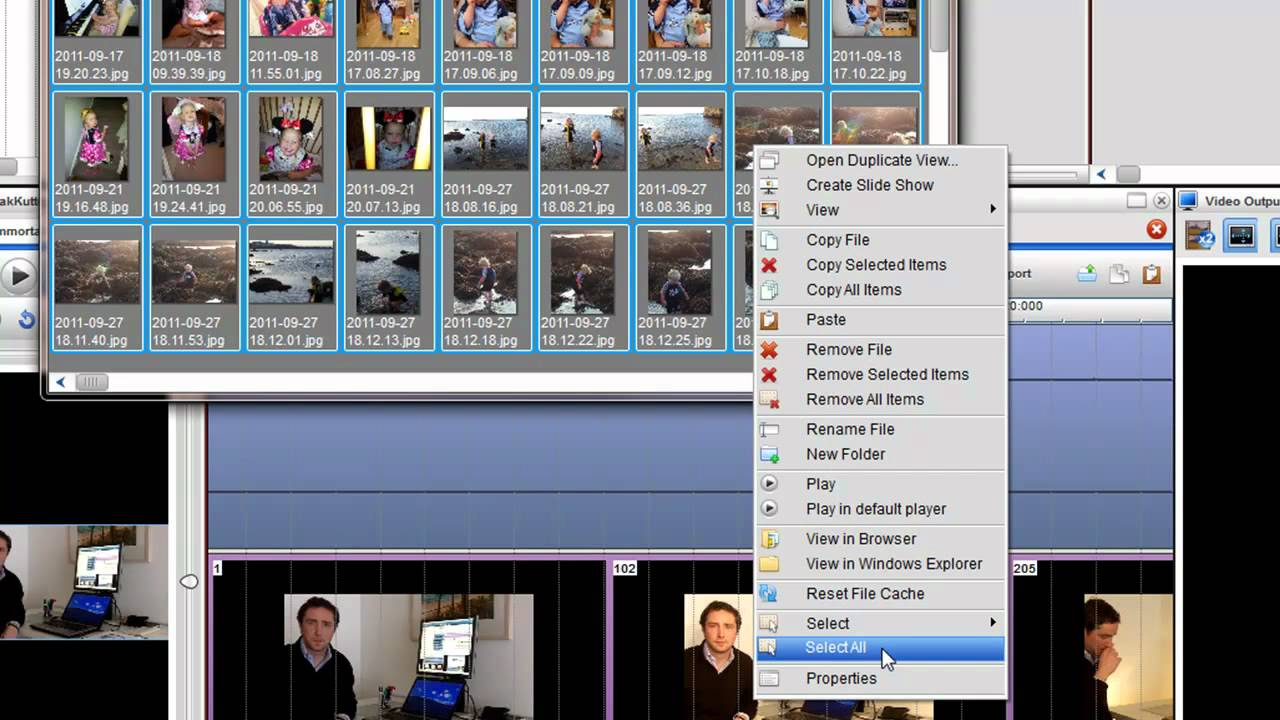This screenshot has width=1280, height=720.
Task: Click the file browser vertical scrollbar thumb
Action: pos(939,24)
